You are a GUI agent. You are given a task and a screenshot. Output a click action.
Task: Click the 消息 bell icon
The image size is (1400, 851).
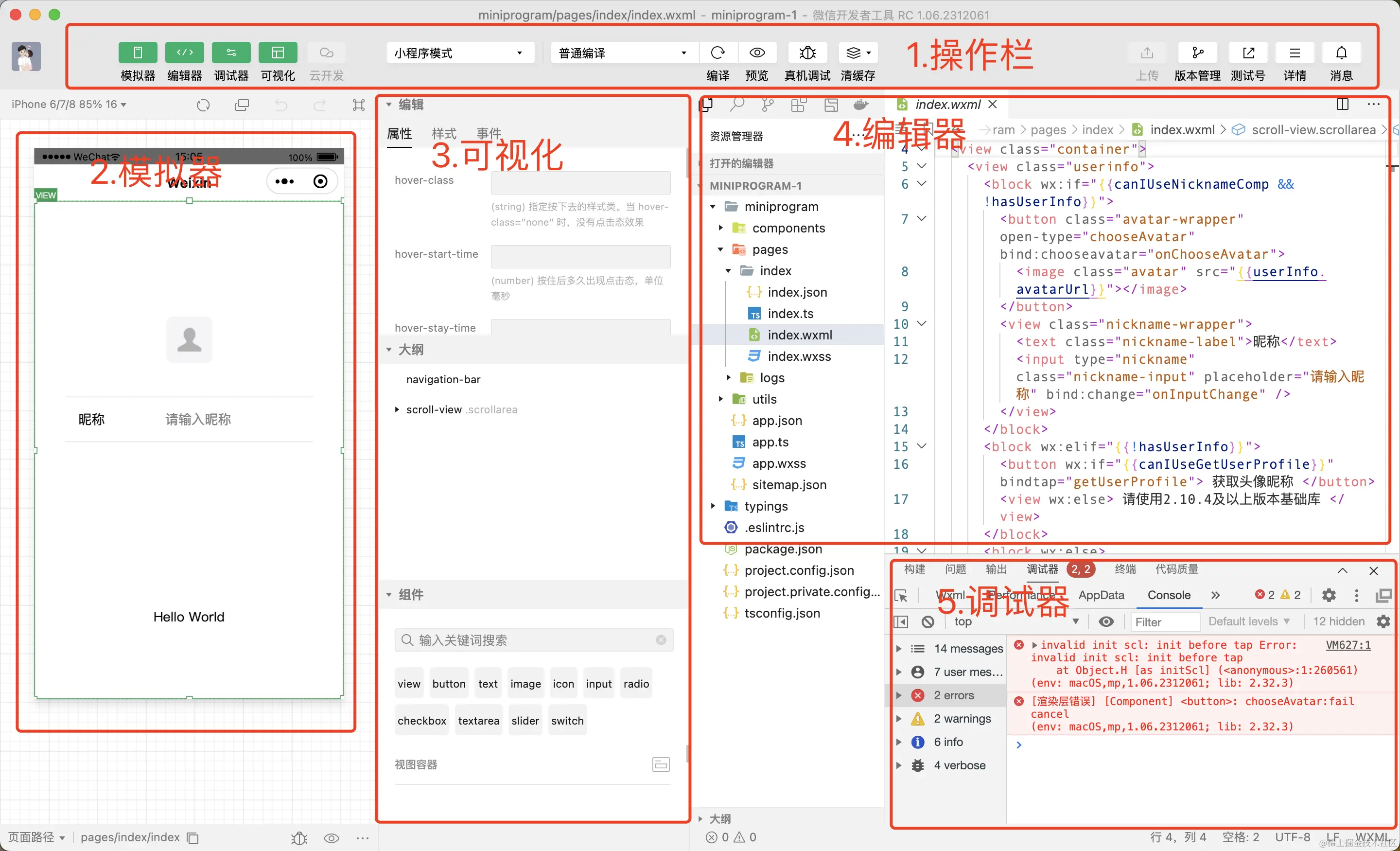click(1341, 53)
